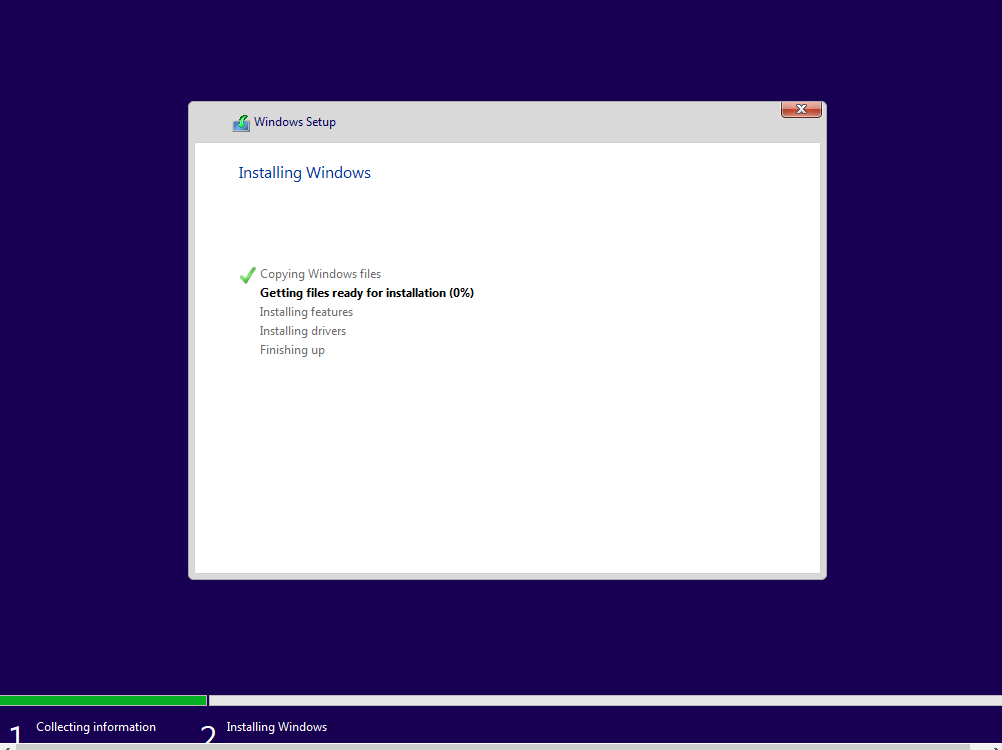Select the Copying Windows files completed step
Image resolution: width=1002 pixels, height=750 pixels.
(x=320, y=273)
